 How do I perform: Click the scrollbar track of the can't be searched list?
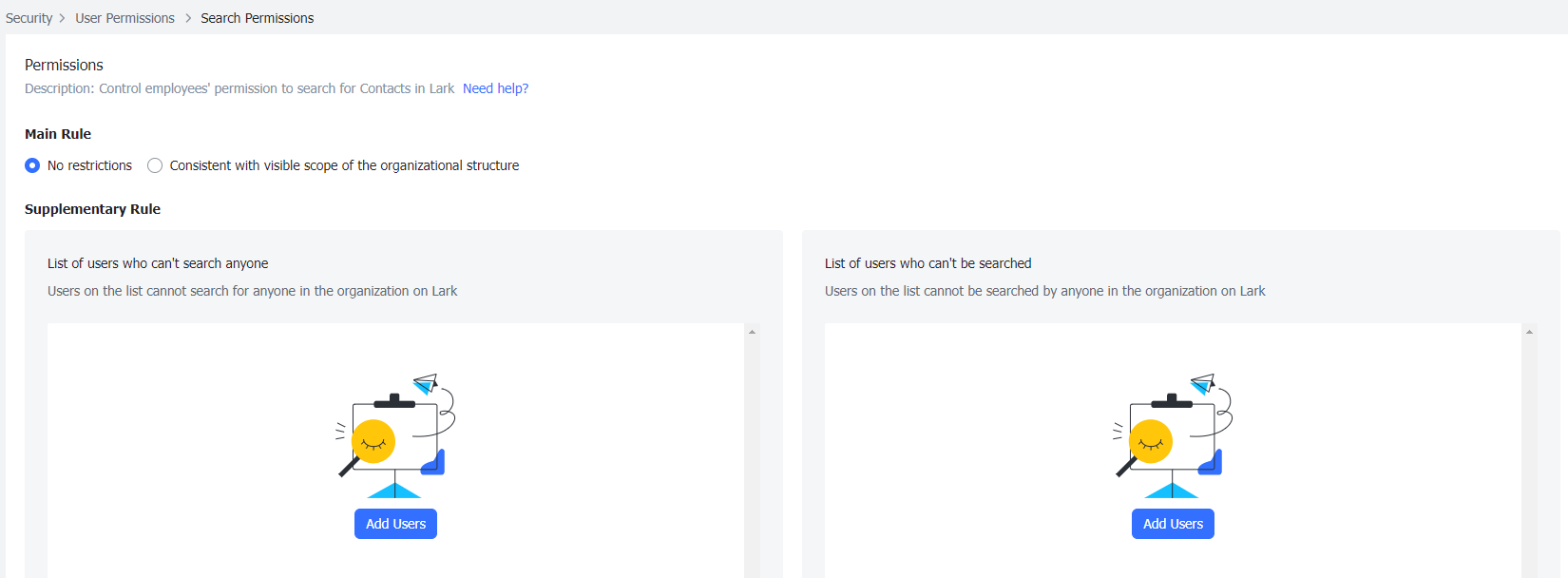point(1529,447)
